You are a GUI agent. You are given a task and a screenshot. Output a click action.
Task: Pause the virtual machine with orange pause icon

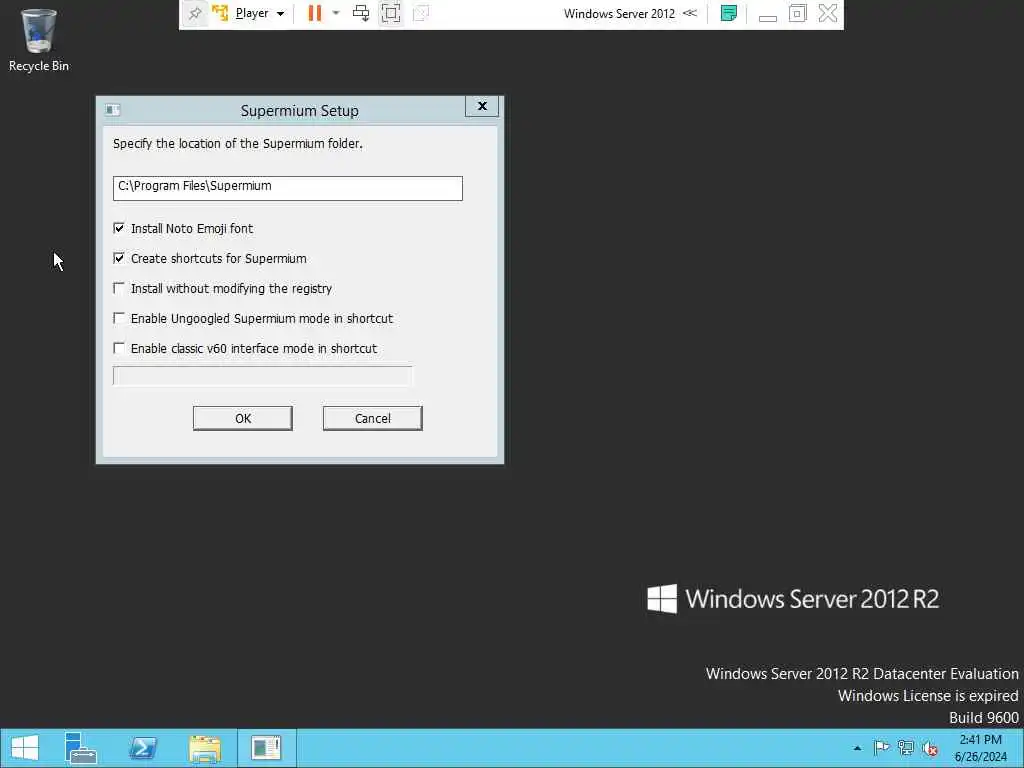(315, 13)
